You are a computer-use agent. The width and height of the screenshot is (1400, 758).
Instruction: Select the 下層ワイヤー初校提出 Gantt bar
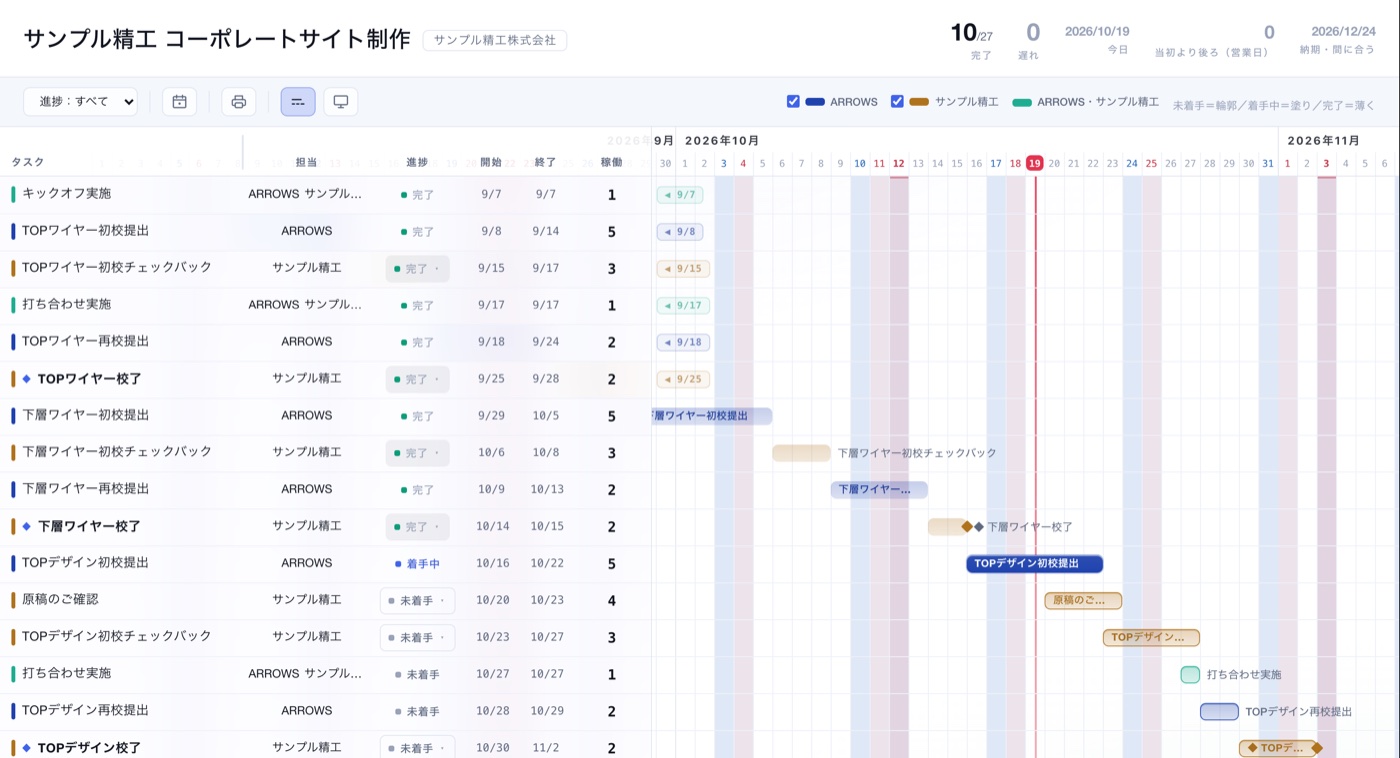[x=712, y=416]
